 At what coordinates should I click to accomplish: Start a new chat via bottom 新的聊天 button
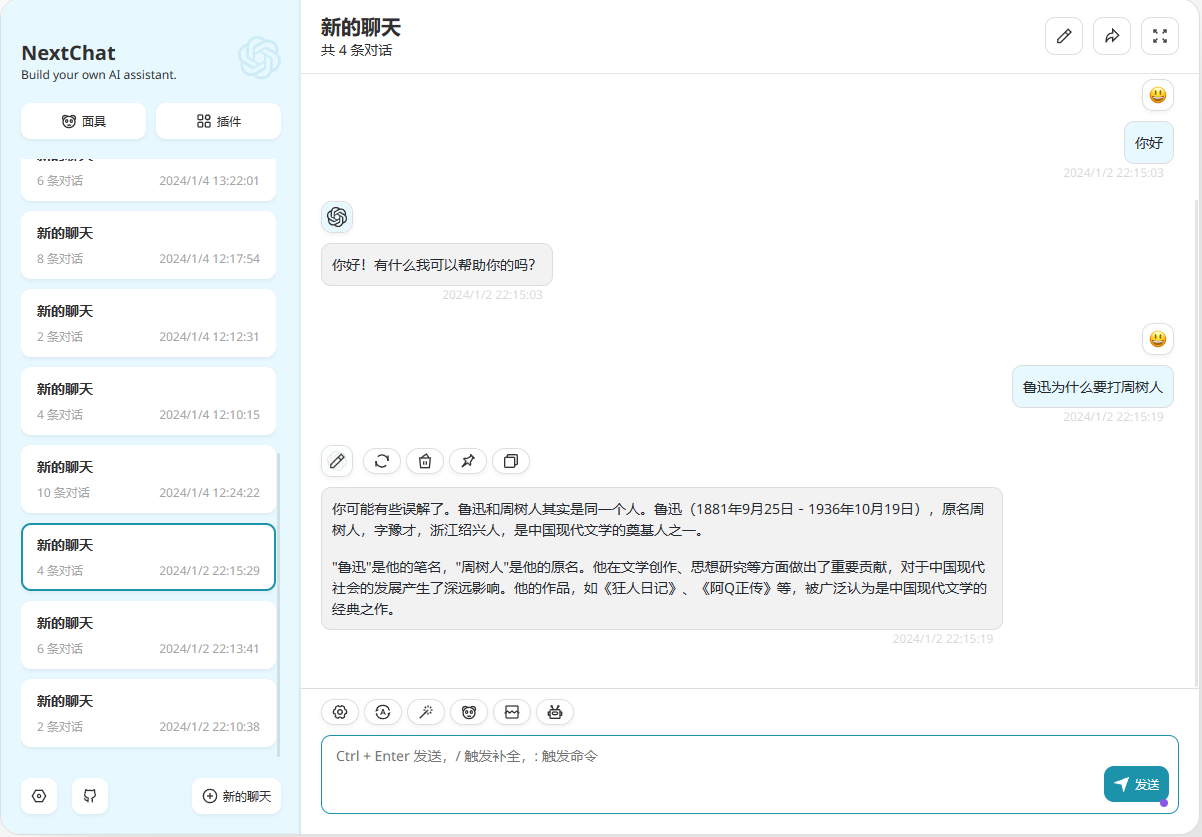236,796
